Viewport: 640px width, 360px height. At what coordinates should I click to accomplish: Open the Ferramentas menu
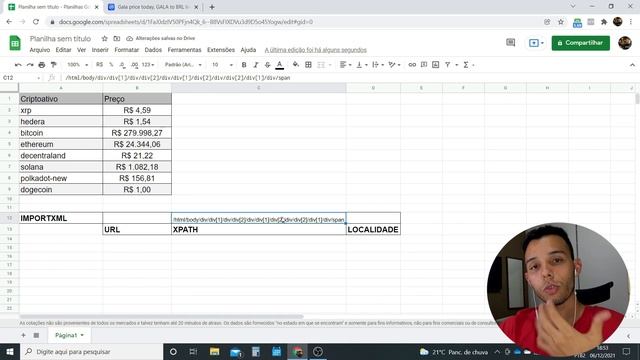[184, 50]
